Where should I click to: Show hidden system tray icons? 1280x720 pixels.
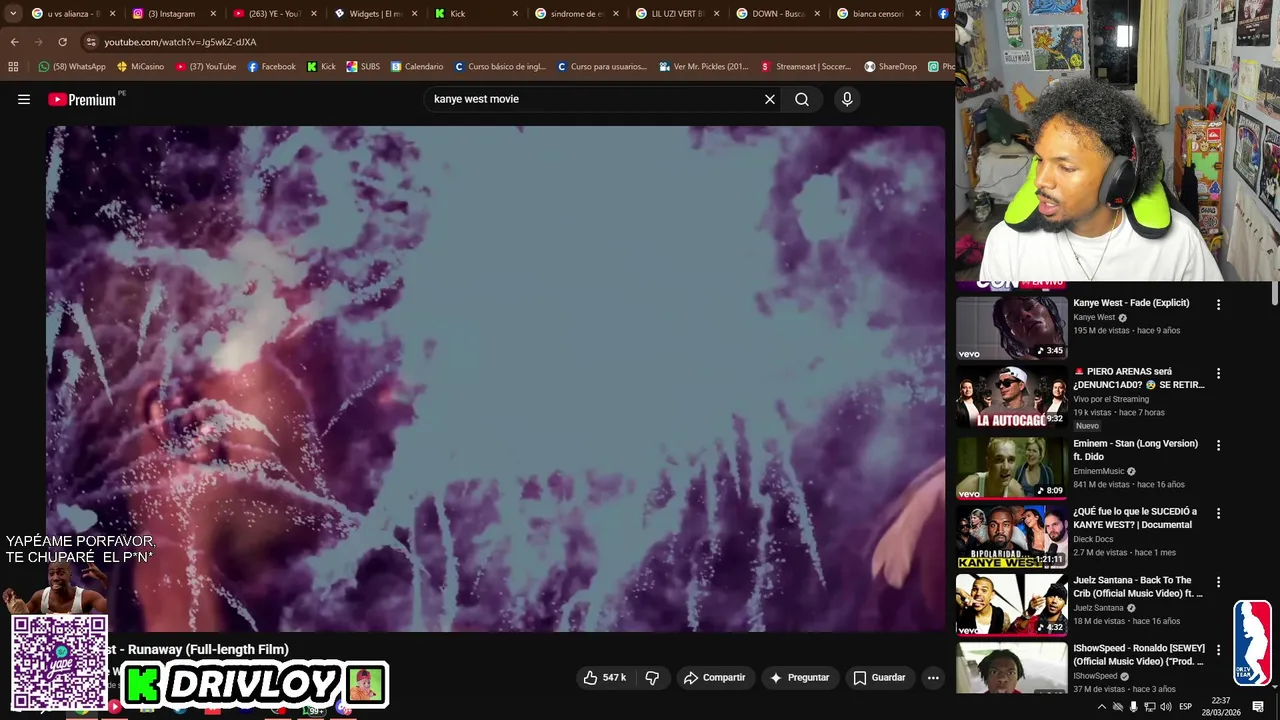(1101, 707)
